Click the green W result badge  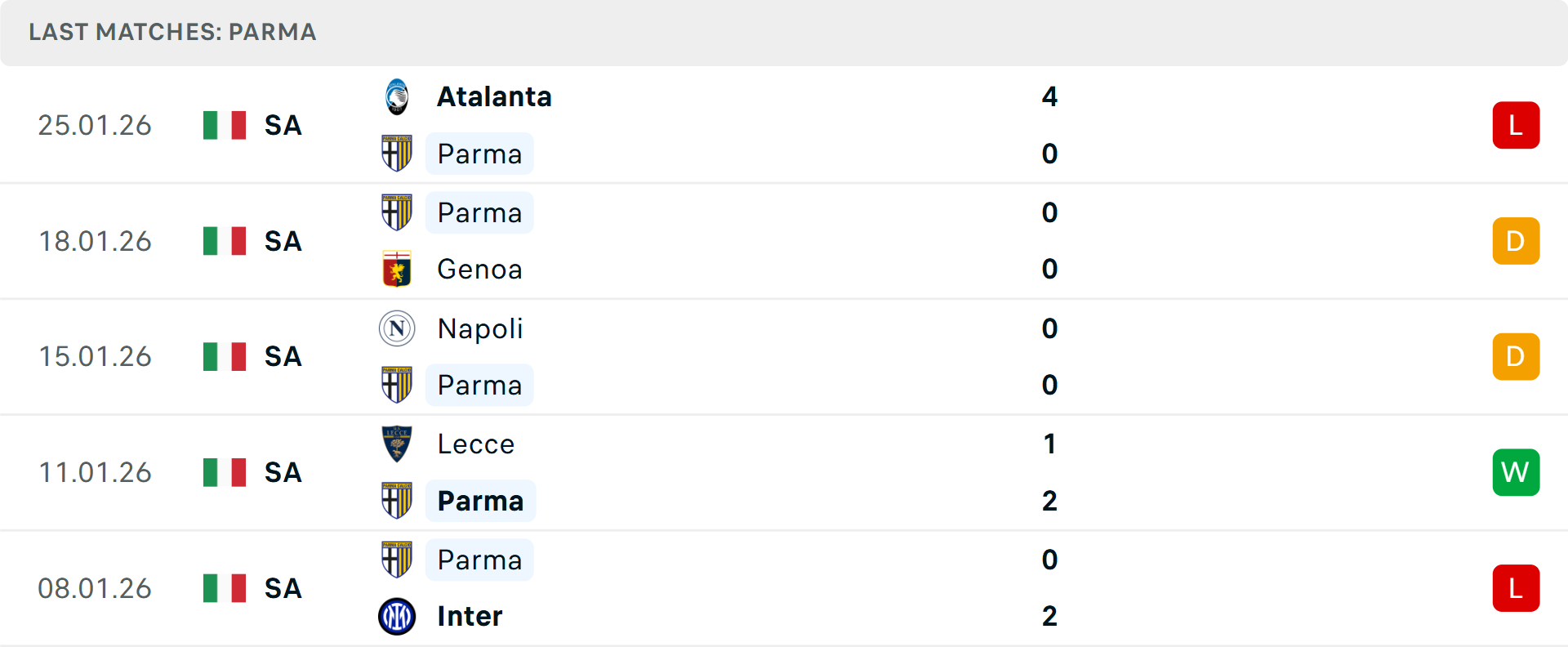pos(1516,472)
